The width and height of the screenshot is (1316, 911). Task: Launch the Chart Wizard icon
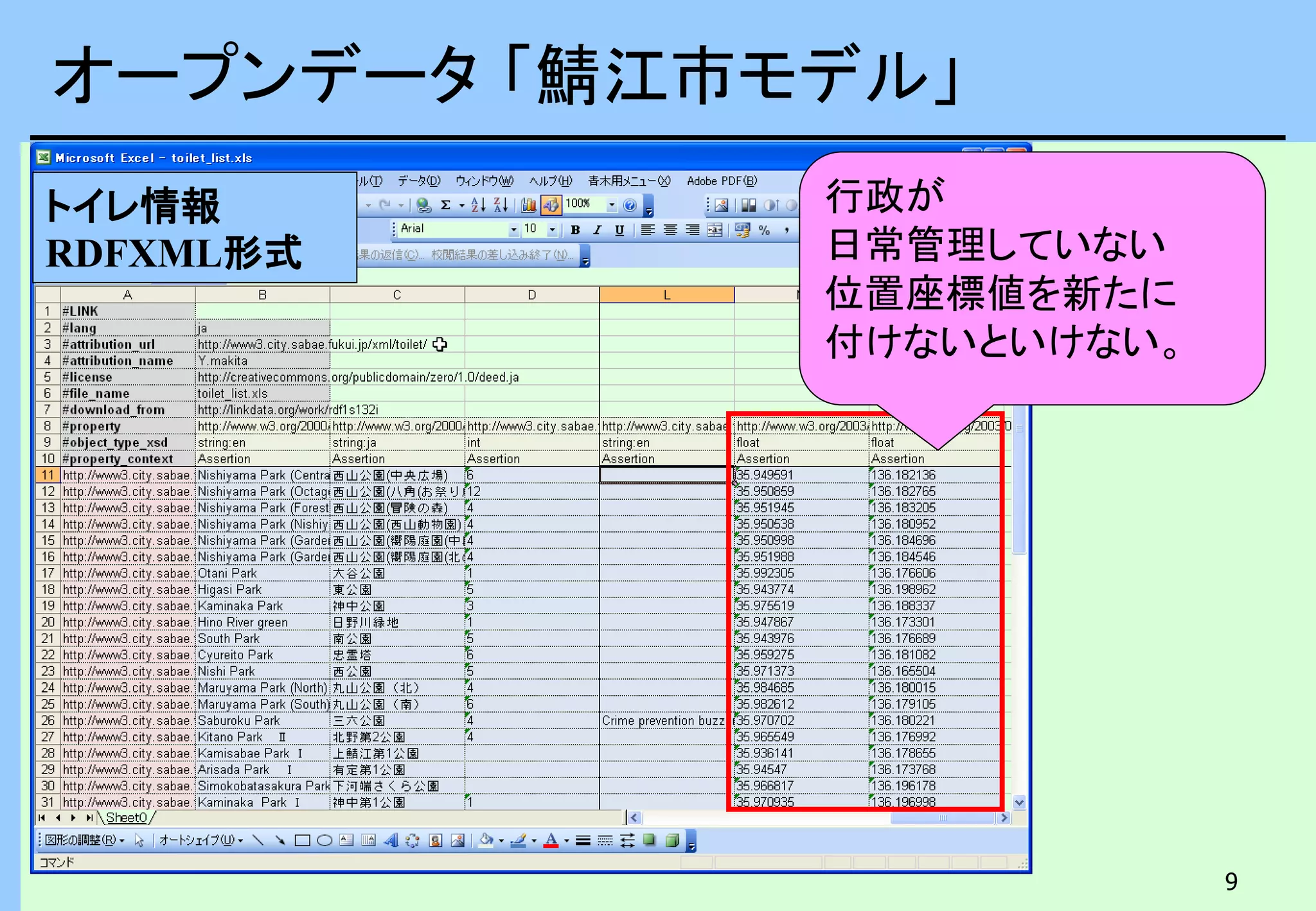coord(529,205)
